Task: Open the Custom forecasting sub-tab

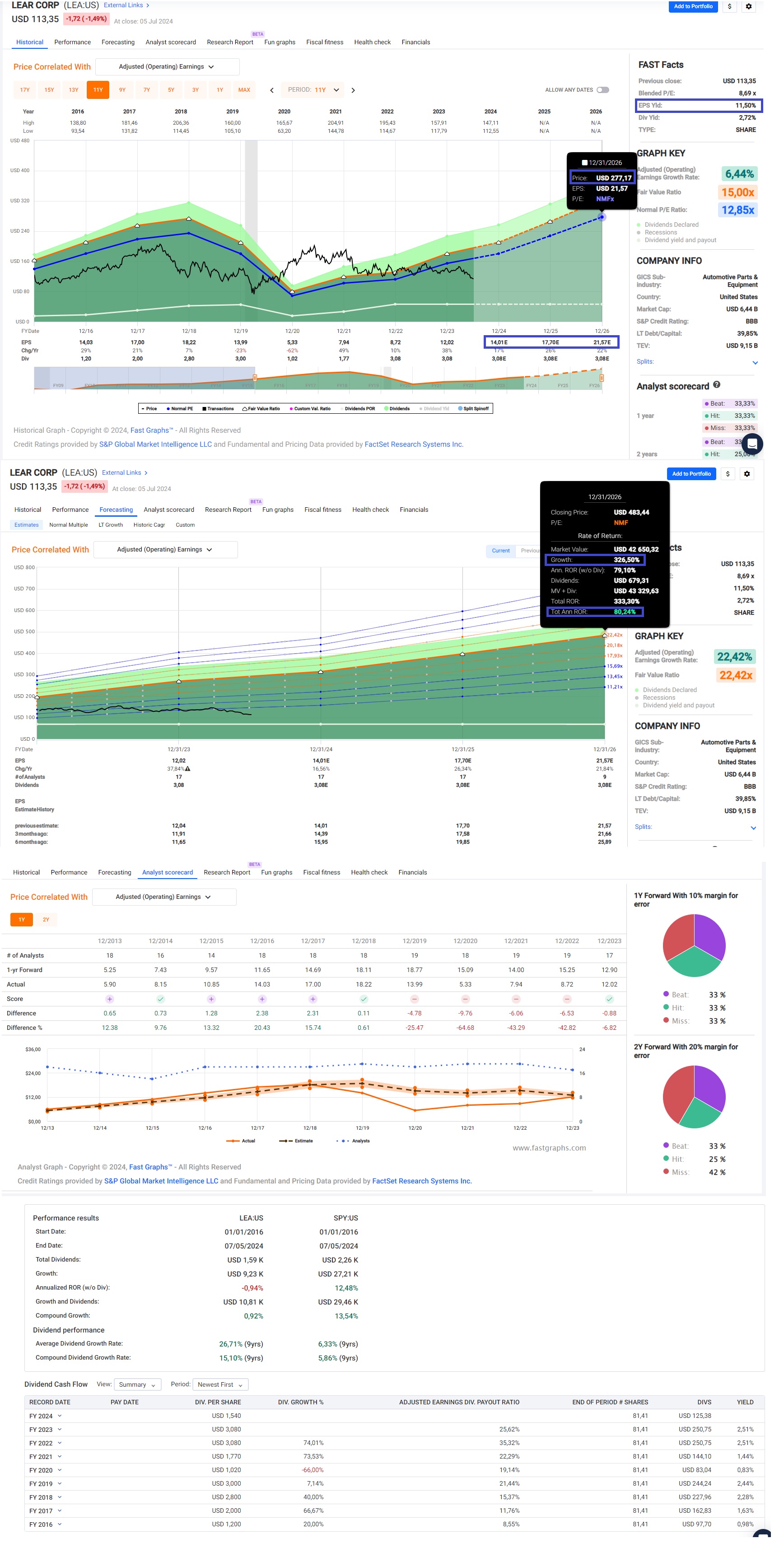Action: click(x=185, y=525)
